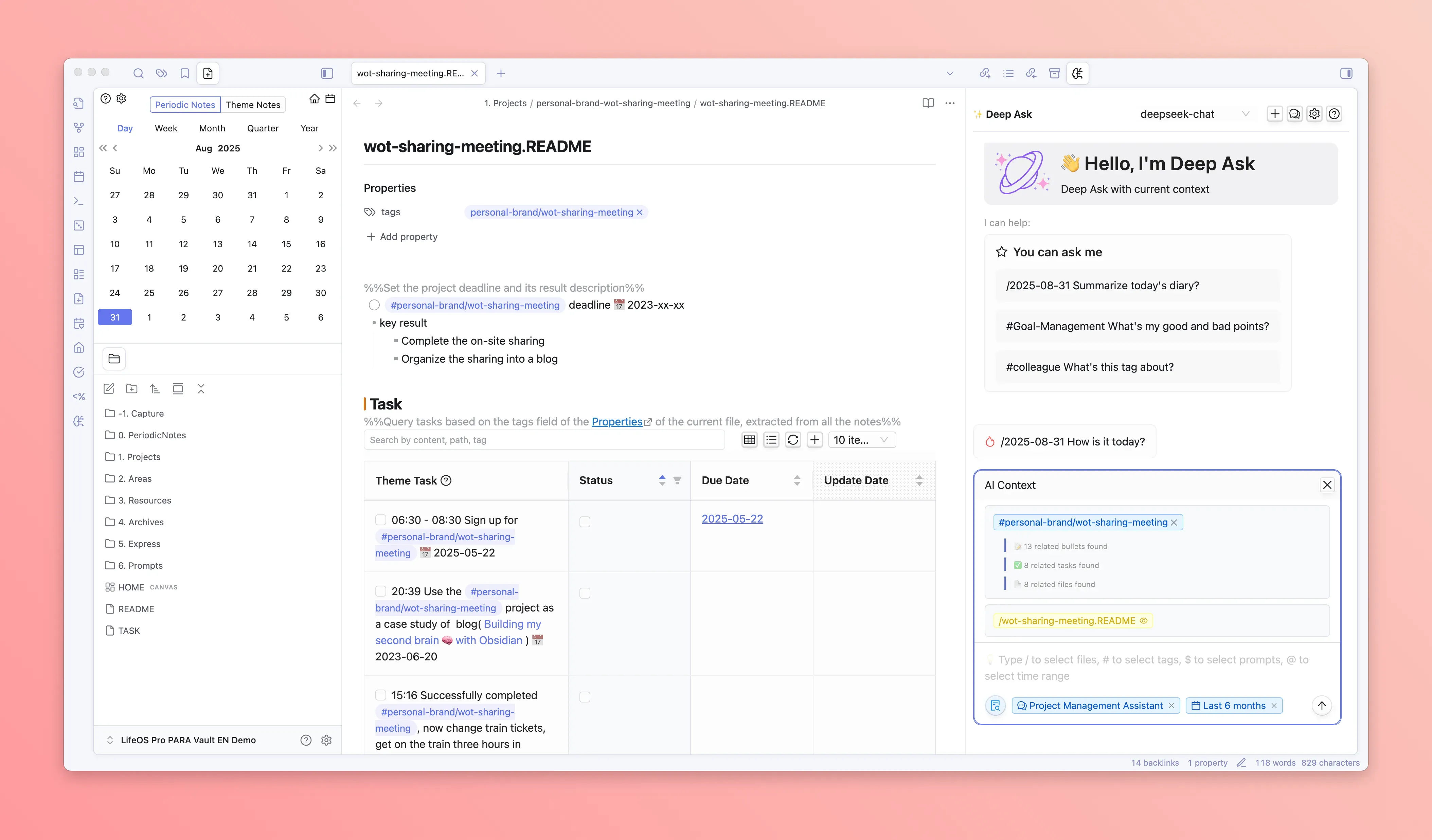Advance calendar to next month with chevron
Viewport: 1432px width, 840px height.
320,148
